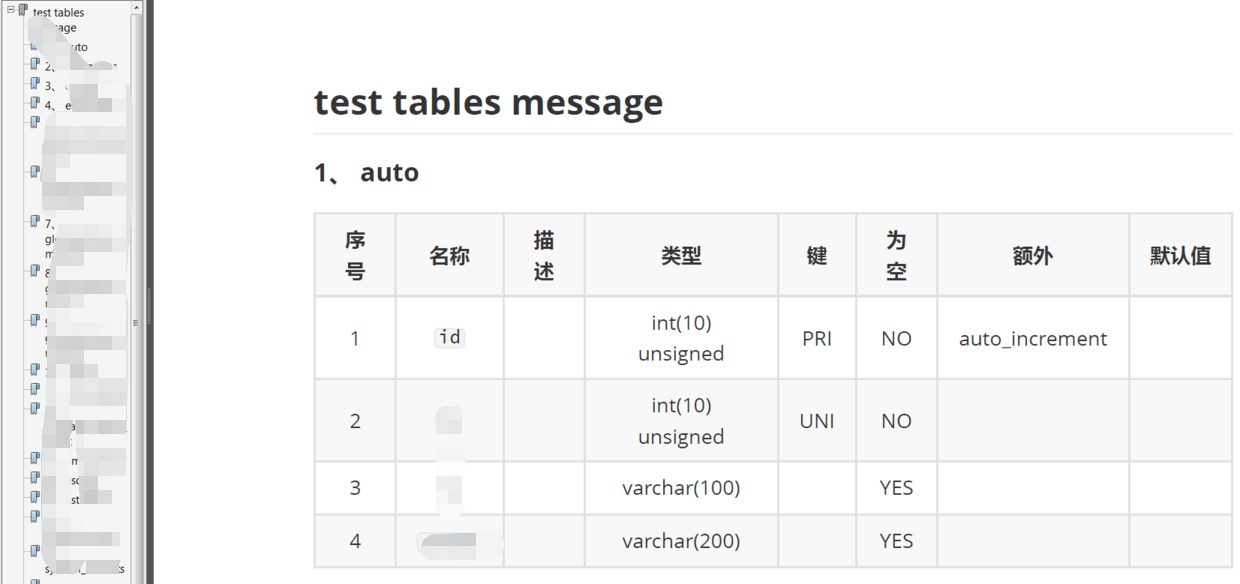The height and width of the screenshot is (584, 1240).
Task: Click the root bookmark icon beside test tables
Action: coord(23,10)
